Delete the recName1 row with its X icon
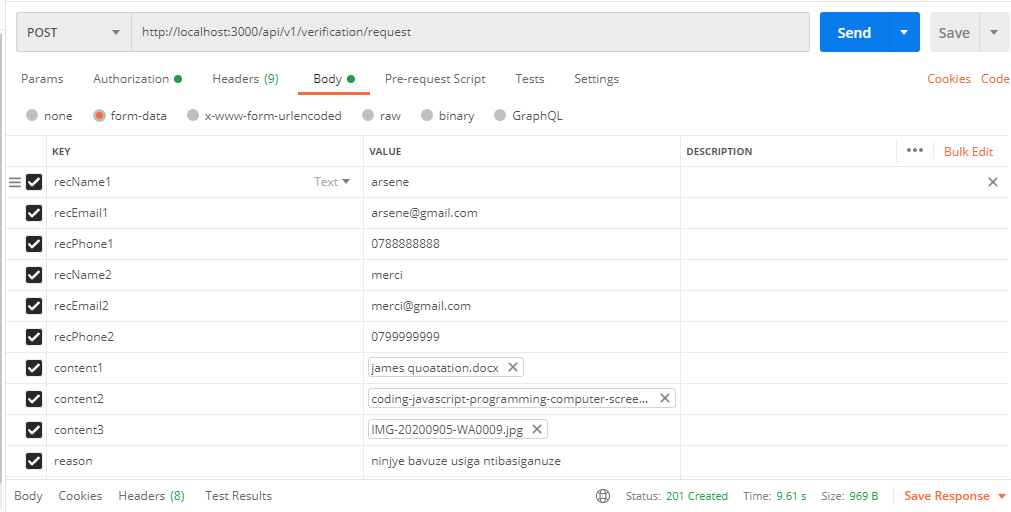 pyautogui.click(x=993, y=182)
